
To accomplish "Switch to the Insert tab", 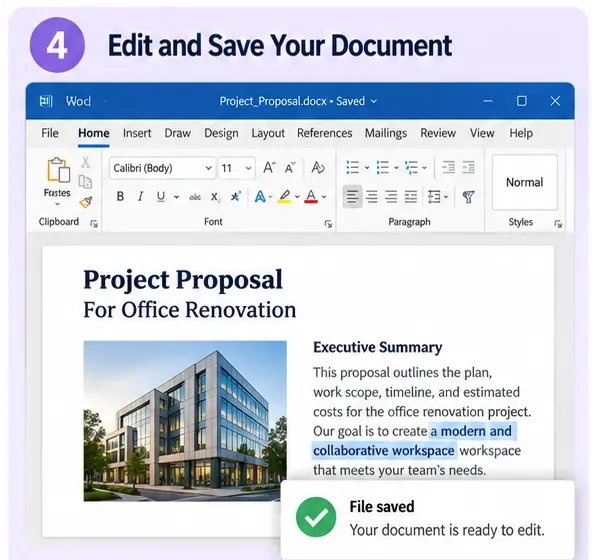I will [x=137, y=133].
